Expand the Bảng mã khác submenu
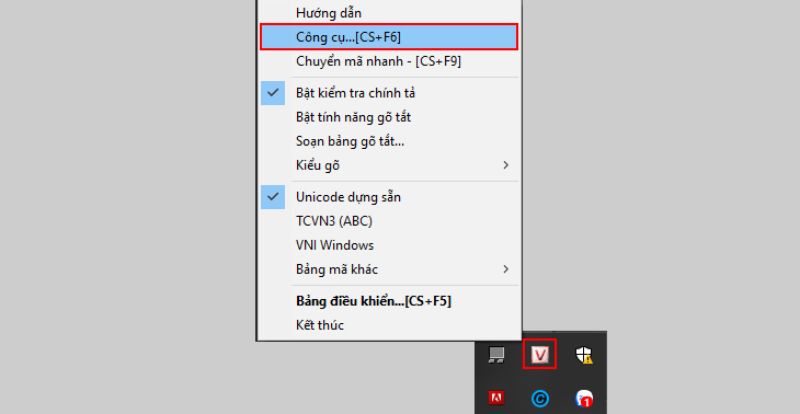Image resolution: width=800 pixels, height=414 pixels. point(389,269)
